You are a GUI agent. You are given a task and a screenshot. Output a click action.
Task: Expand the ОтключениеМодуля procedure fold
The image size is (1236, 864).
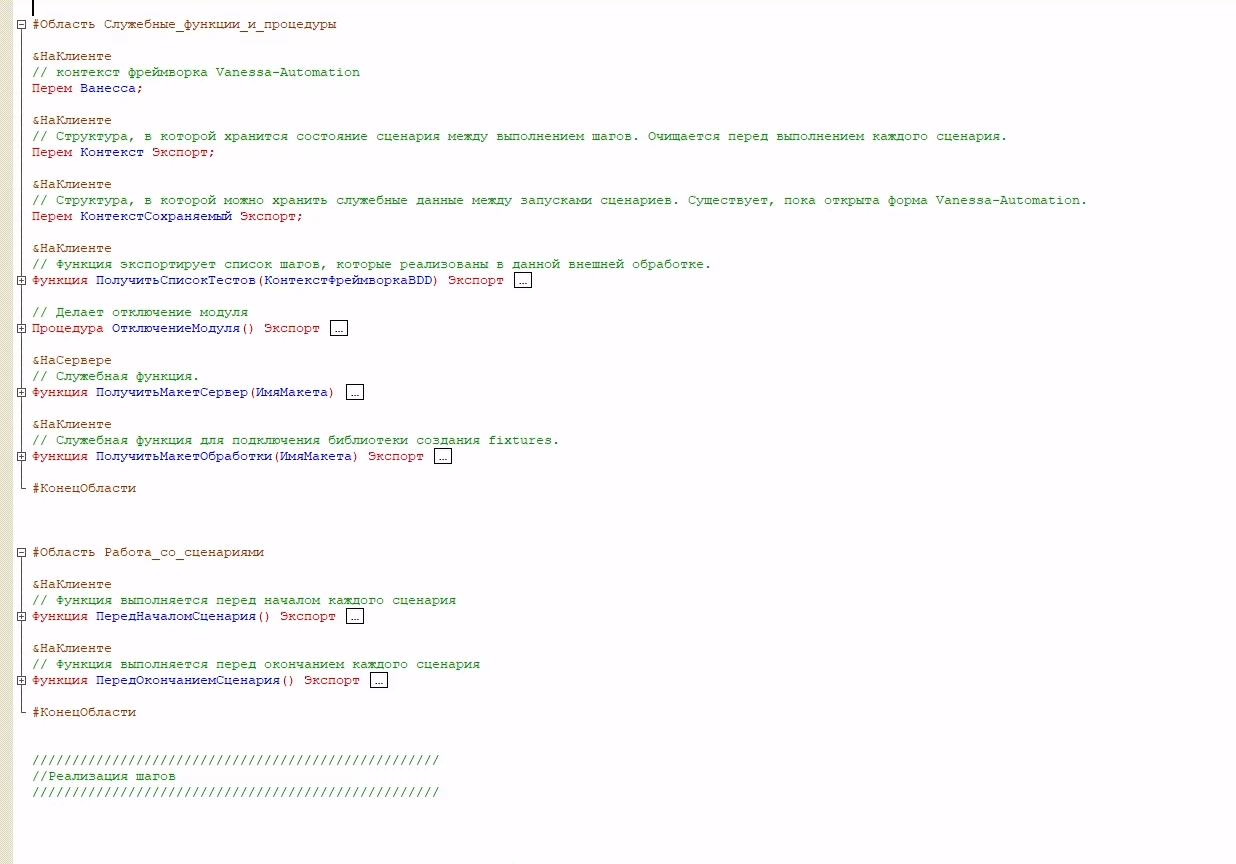pos(21,329)
